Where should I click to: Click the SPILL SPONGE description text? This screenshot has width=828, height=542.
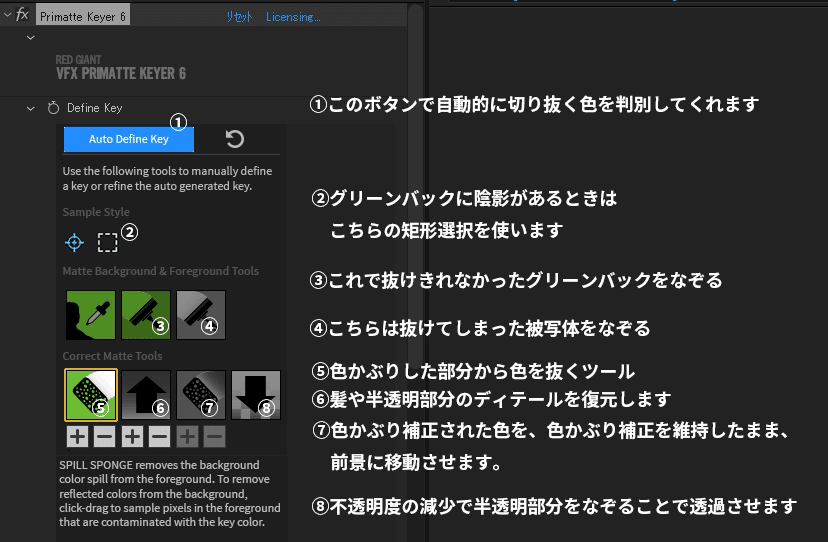[170, 493]
